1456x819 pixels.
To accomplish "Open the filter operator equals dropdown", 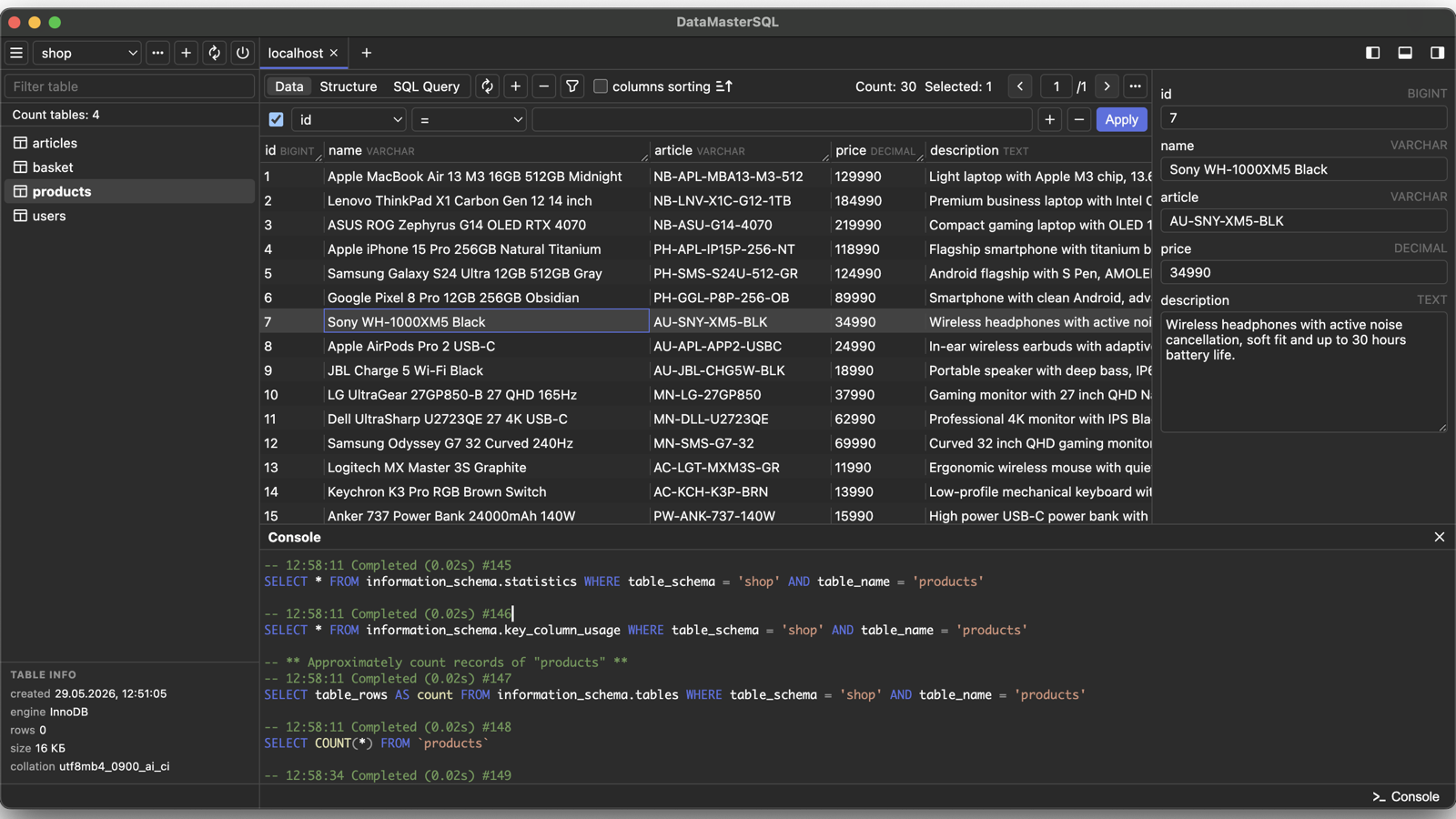I will 469,119.
